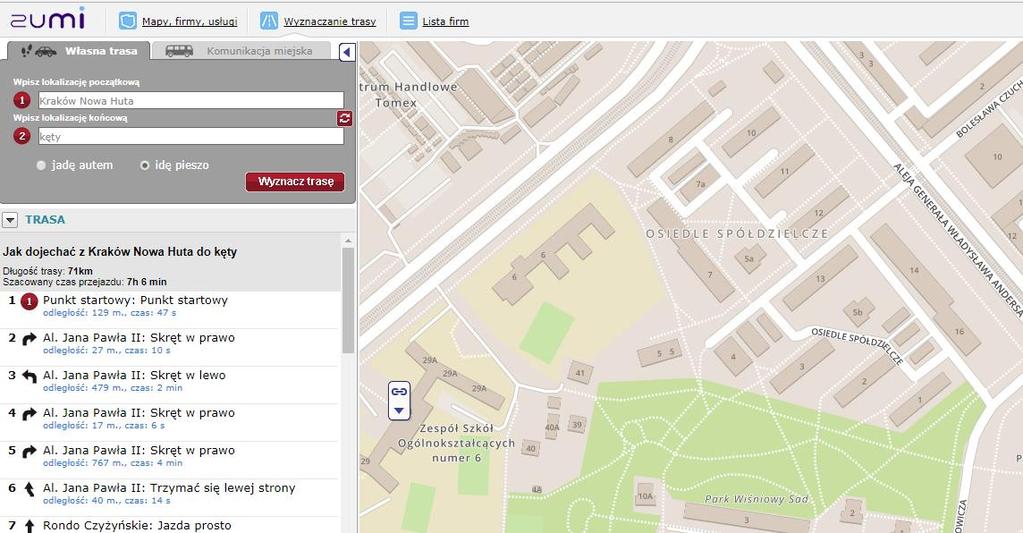Click the Bolesława street label on the map
Image resolution: width=1023 pixels, height=533 pixels.
(989, 109)
